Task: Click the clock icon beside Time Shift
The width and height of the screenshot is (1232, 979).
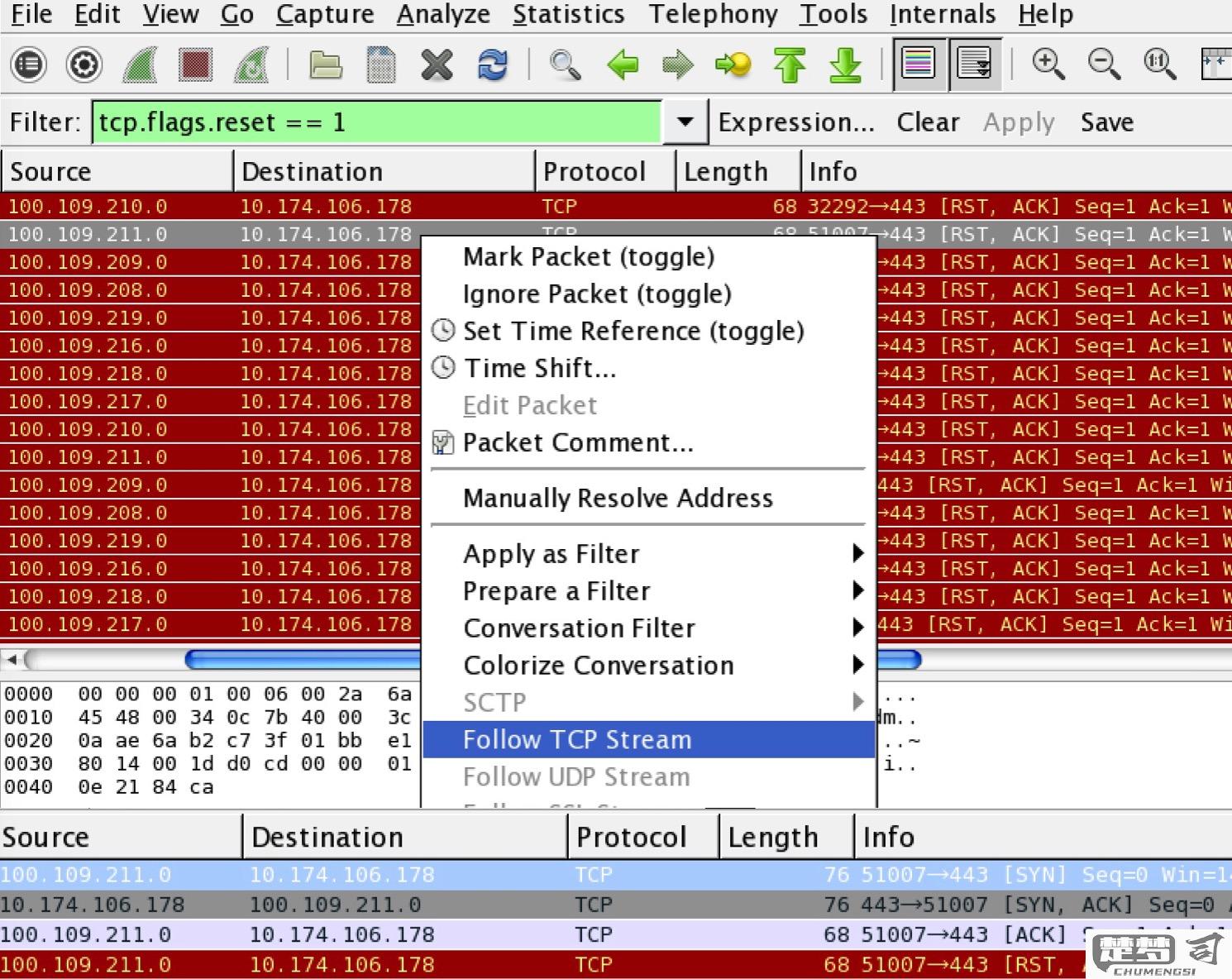Action: (444, 367)
